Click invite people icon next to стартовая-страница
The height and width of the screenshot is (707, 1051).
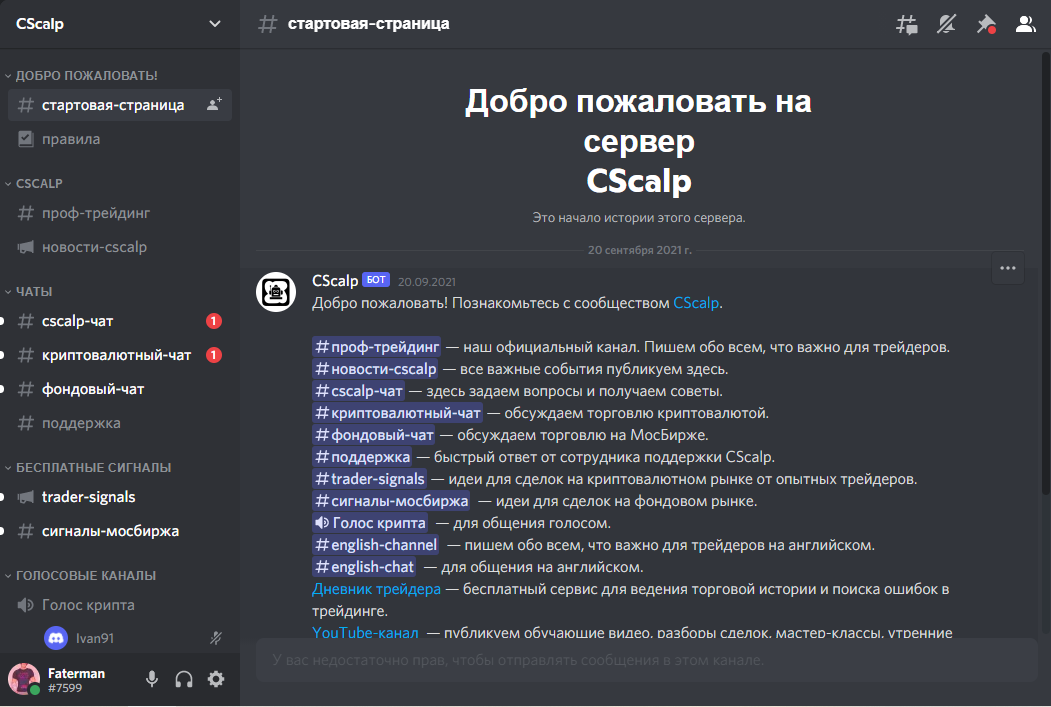point(214,105)
